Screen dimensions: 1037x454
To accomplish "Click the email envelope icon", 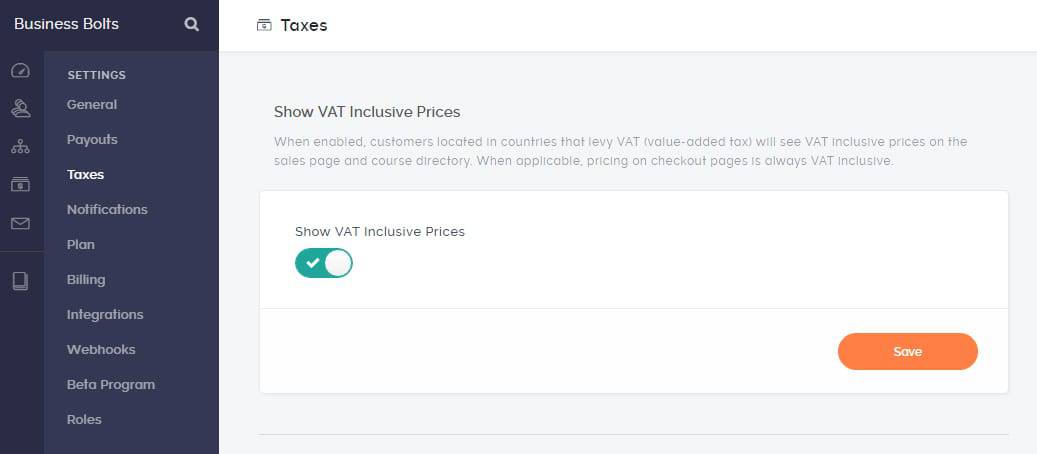I will click(20, 224).
